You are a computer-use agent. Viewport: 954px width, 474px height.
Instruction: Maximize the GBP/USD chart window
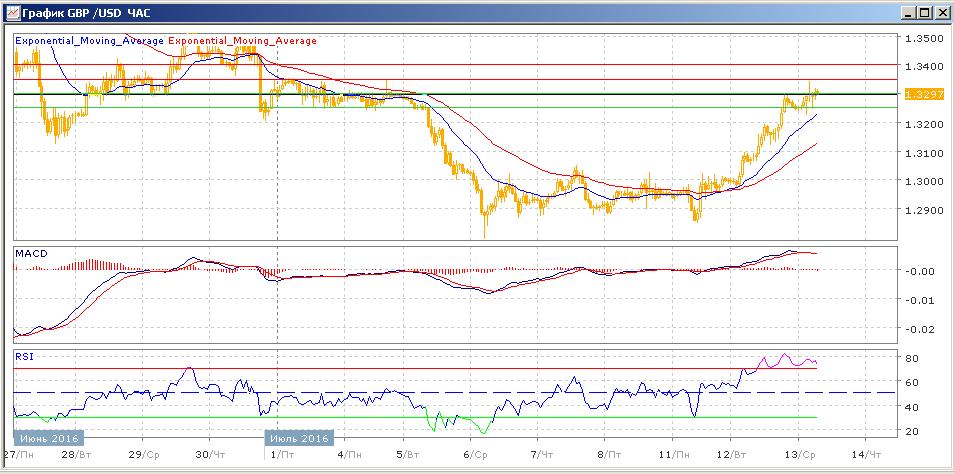[x=924, y=13]
